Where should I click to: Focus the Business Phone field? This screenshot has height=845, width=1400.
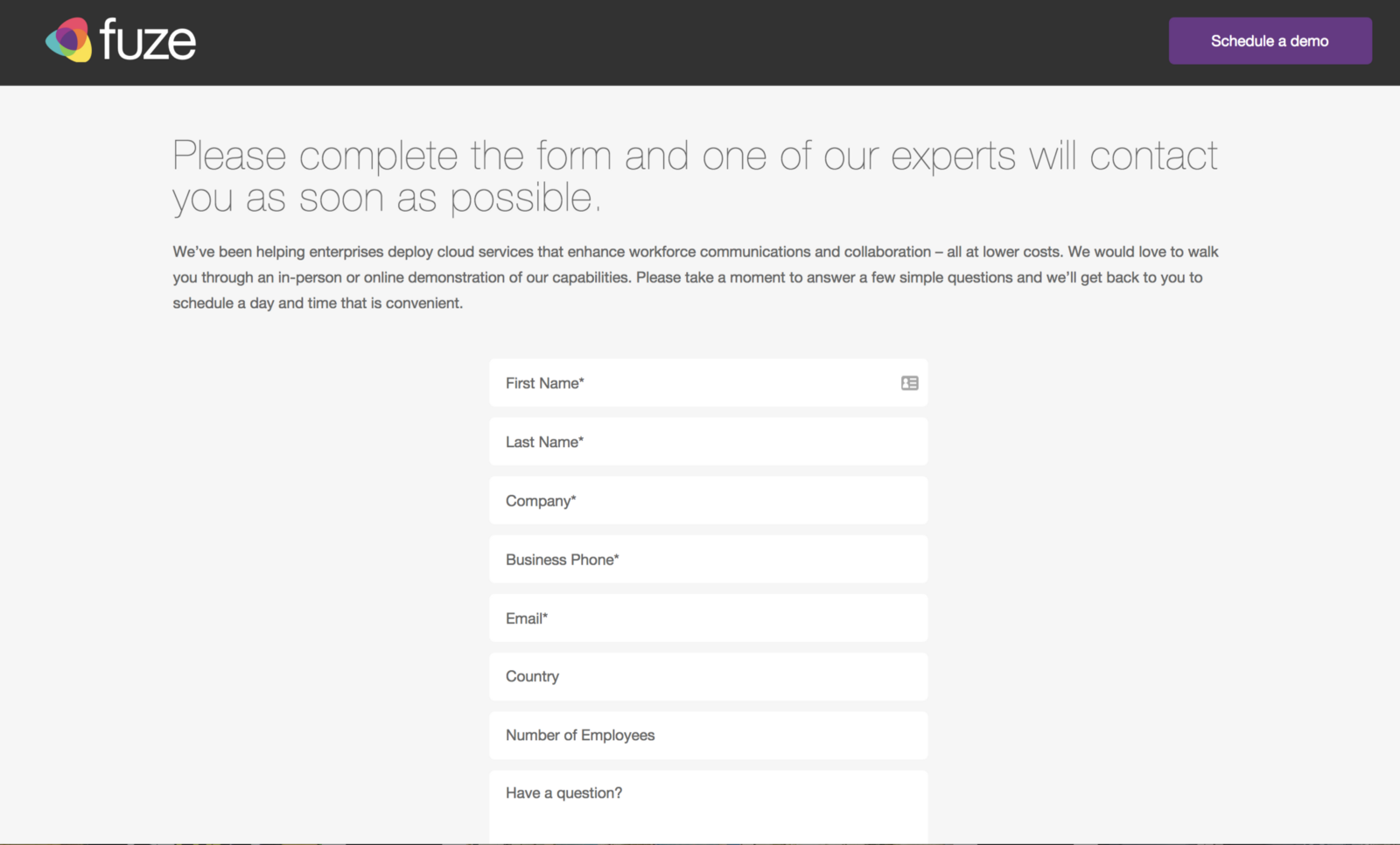[708, 560]
